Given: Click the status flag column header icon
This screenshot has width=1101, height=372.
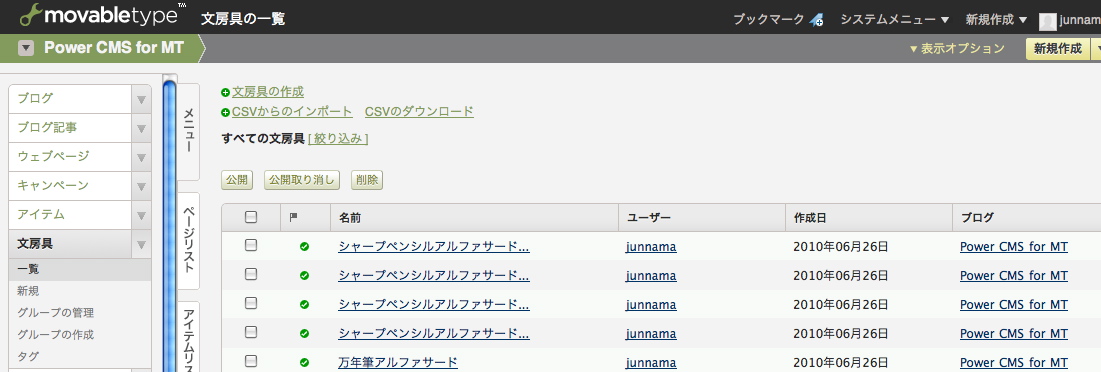Looking at the screenshot, I should click(294, 218).
